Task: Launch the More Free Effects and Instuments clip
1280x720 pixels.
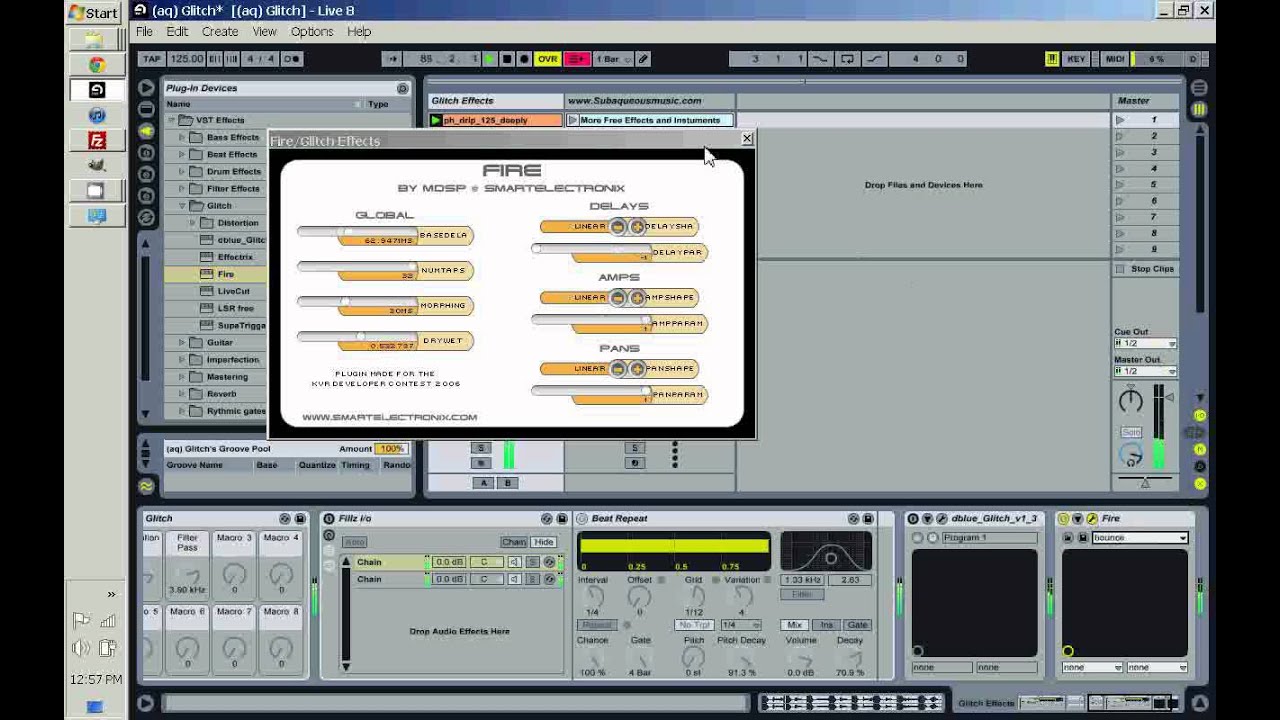Action: (573, 120)
